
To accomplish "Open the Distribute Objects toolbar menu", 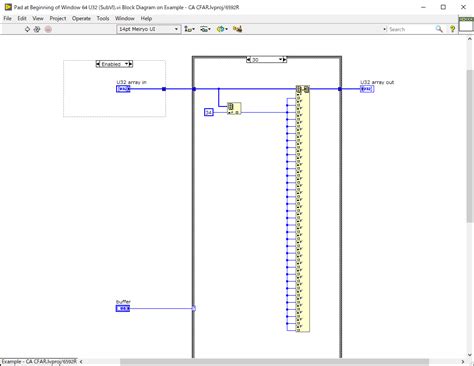I will click(x=205, y=29).
